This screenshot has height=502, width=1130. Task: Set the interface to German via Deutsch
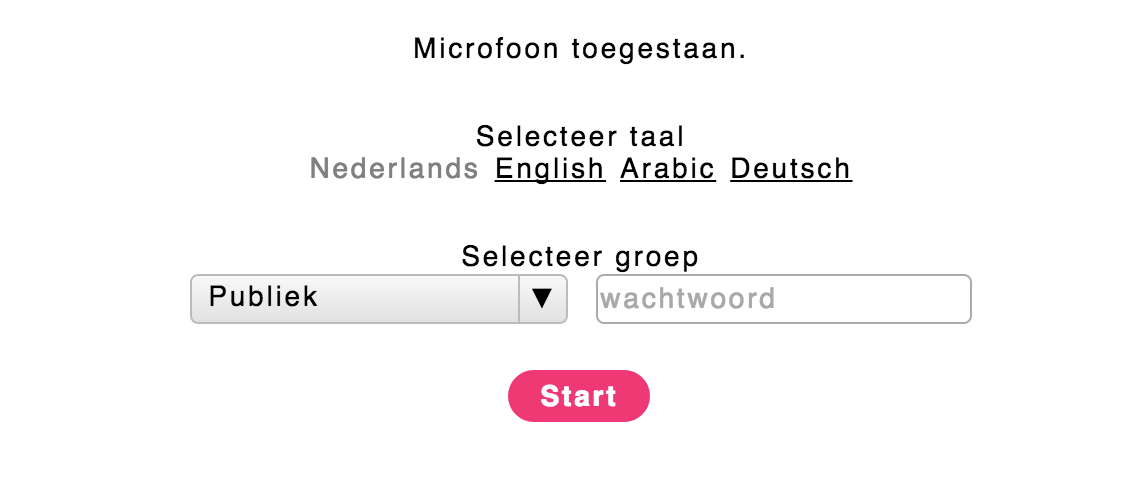(x=791, y=169)
